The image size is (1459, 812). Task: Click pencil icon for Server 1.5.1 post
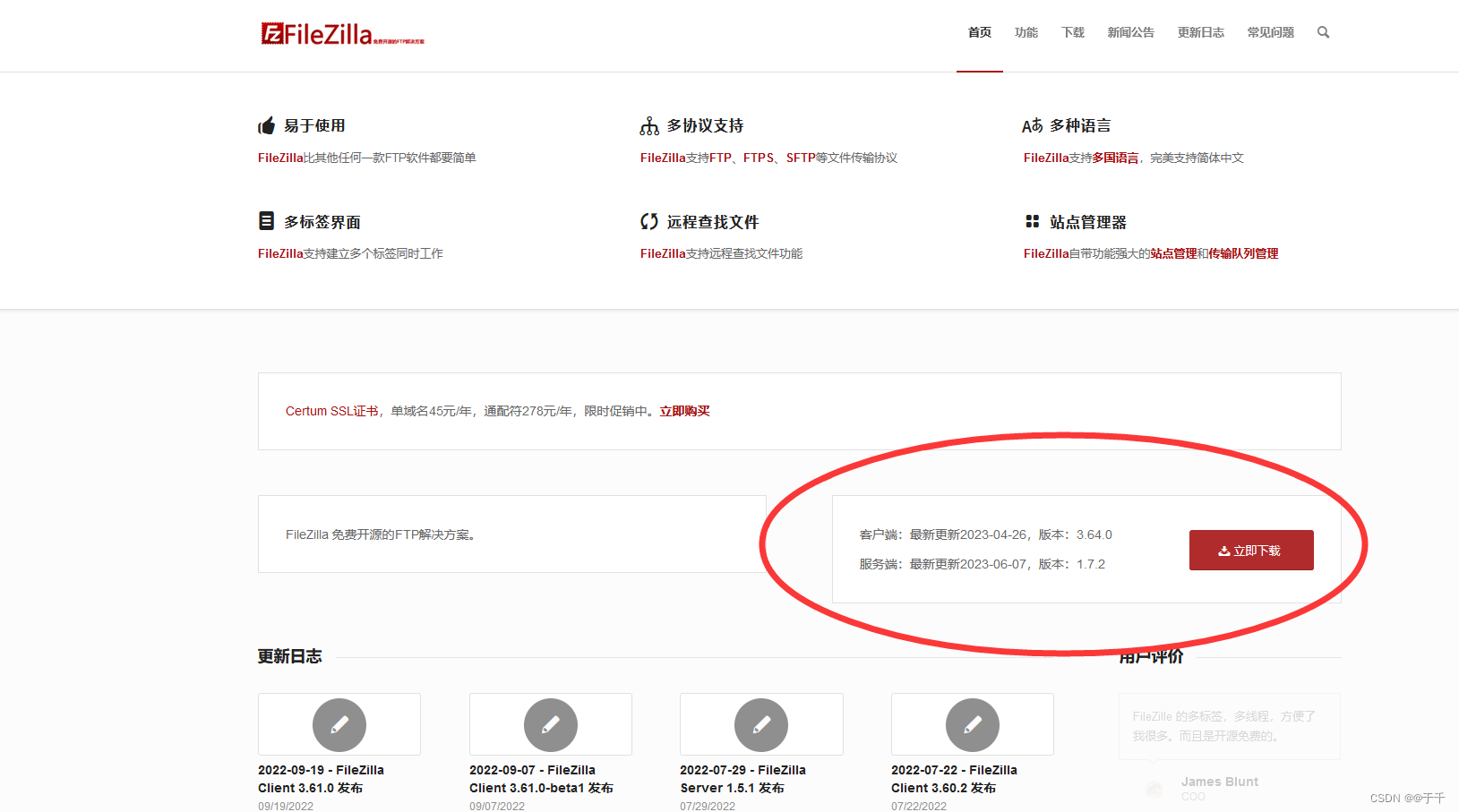click(x=761, y=725)
